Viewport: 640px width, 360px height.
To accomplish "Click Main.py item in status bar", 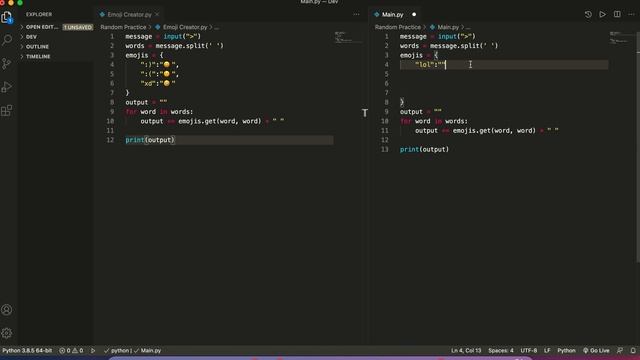I will pyautogui.click(x=148, y=351).
